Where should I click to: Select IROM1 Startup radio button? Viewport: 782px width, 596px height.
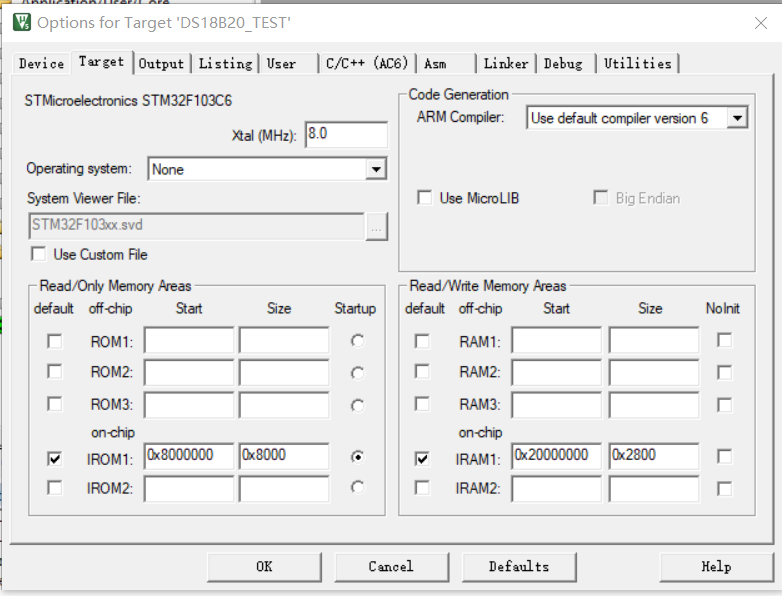coord(357,457)
